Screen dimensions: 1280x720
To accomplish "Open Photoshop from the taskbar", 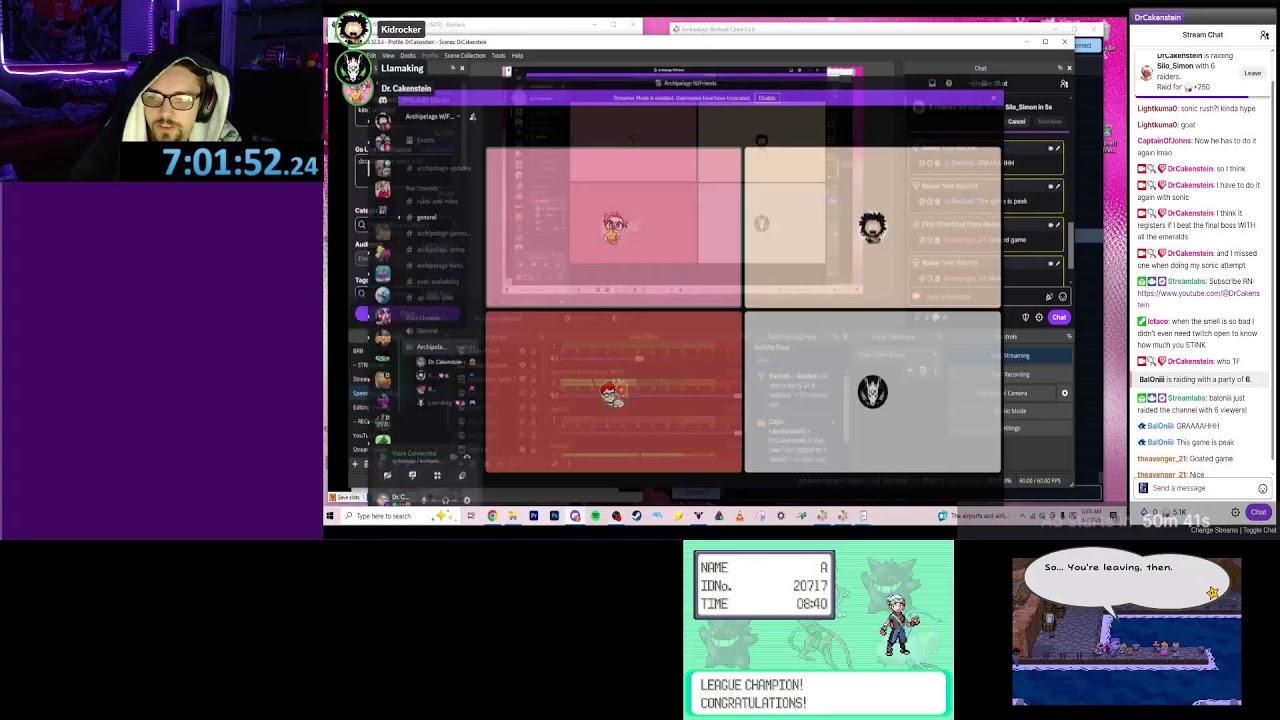I will pos(554,516).
